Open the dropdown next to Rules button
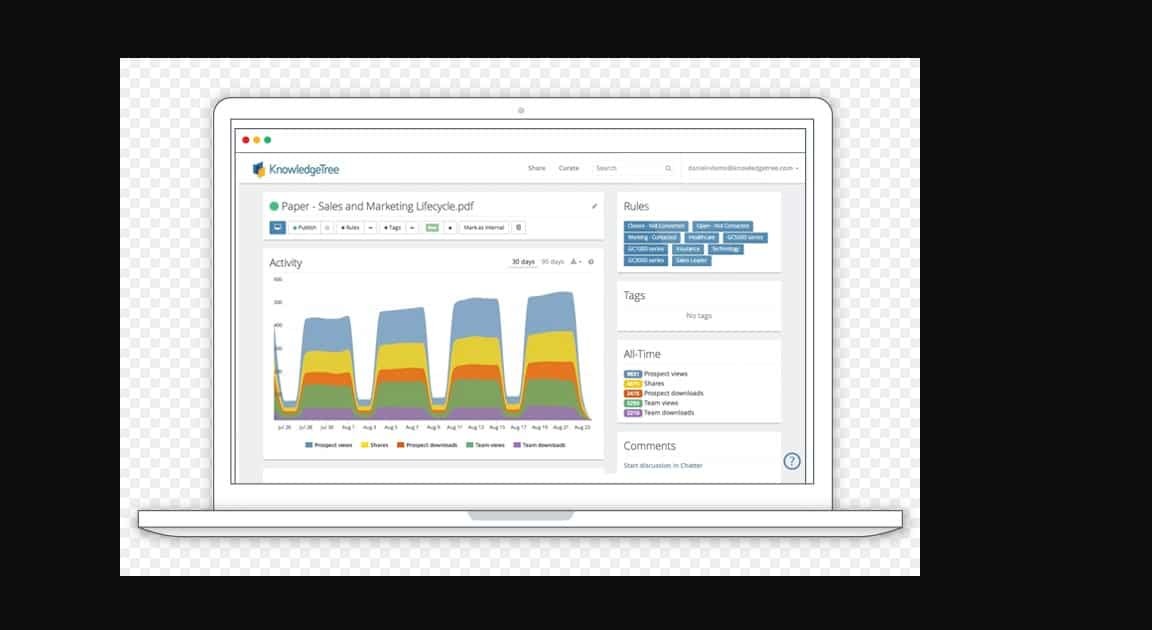The image size is (1152, 630). point(371,228)
